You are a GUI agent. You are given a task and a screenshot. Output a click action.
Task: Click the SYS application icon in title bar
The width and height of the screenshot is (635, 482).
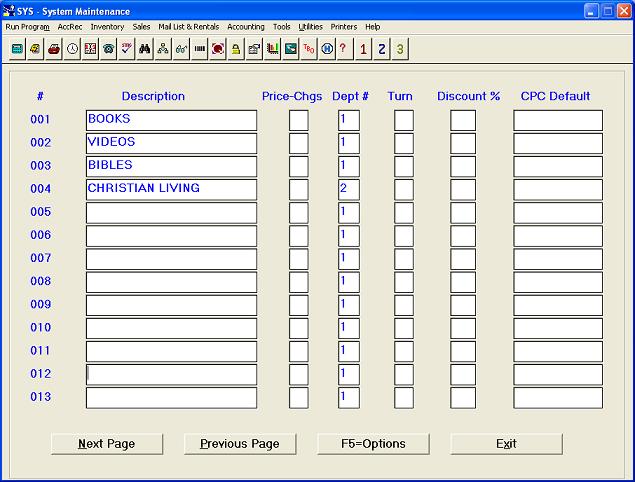pyautogui.click(x=9, y=11)
